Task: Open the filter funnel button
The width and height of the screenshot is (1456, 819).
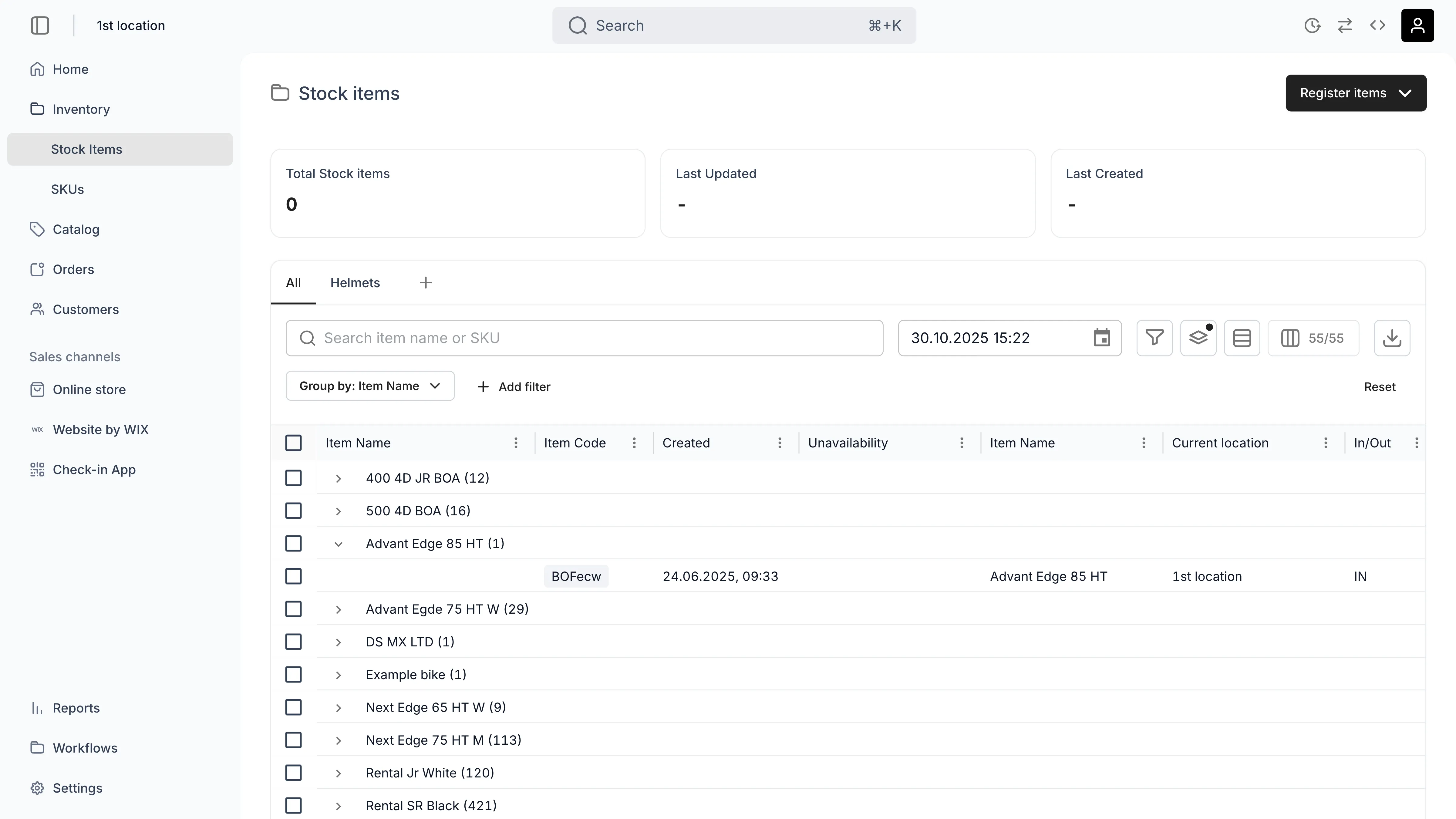Action: click(x=1154, y=338)
